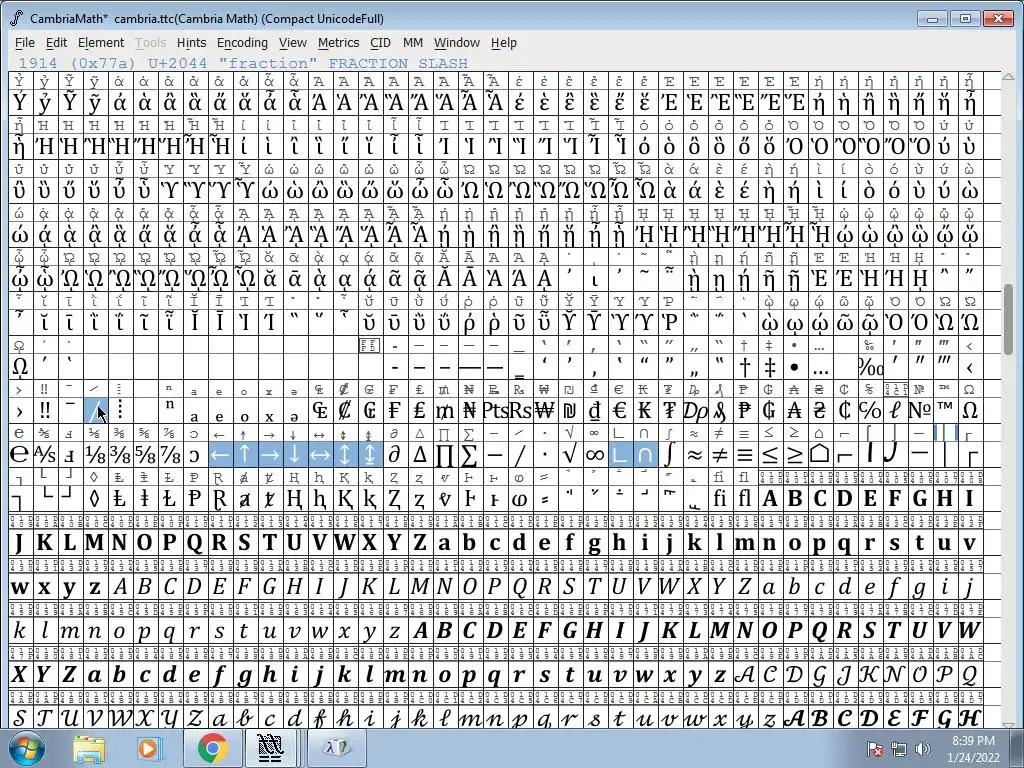Select the fraction slash glyph cell
Screen dimensions: 1024x768
(95, 411)
